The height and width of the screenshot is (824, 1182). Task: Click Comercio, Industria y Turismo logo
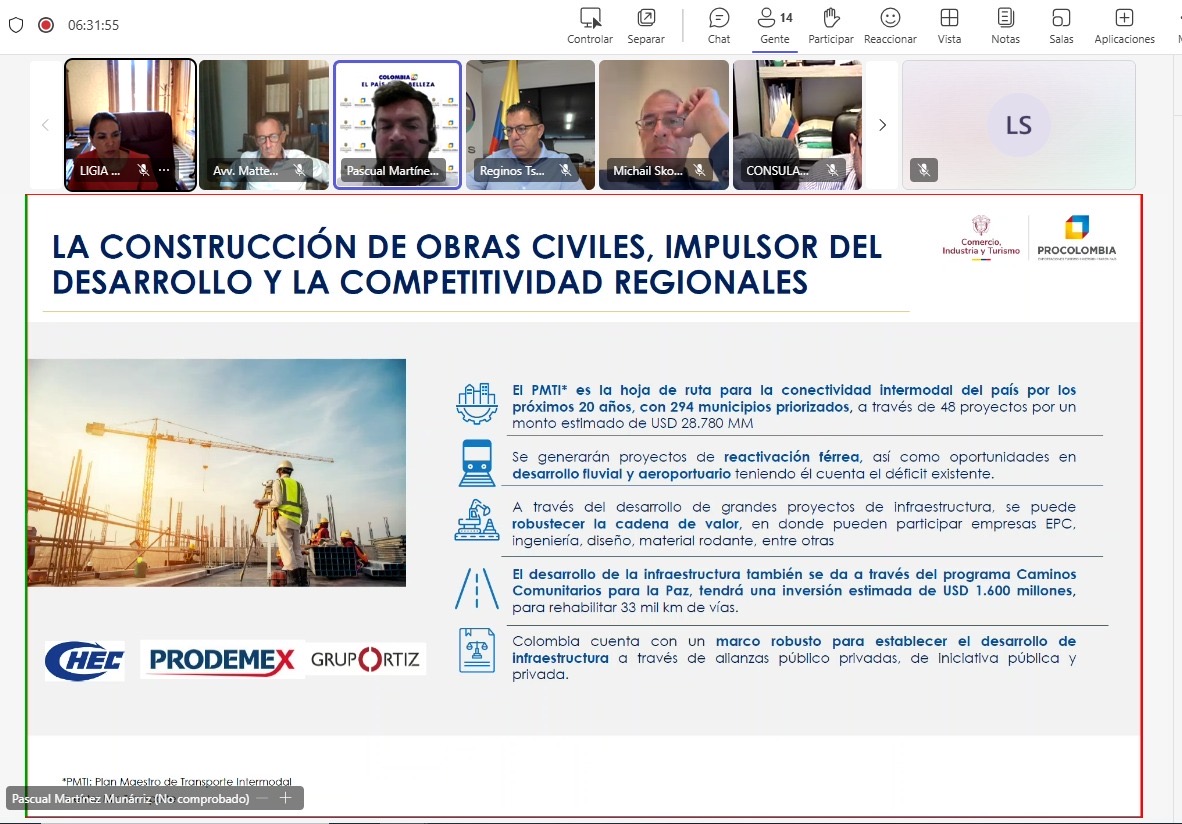click(981, 237)
